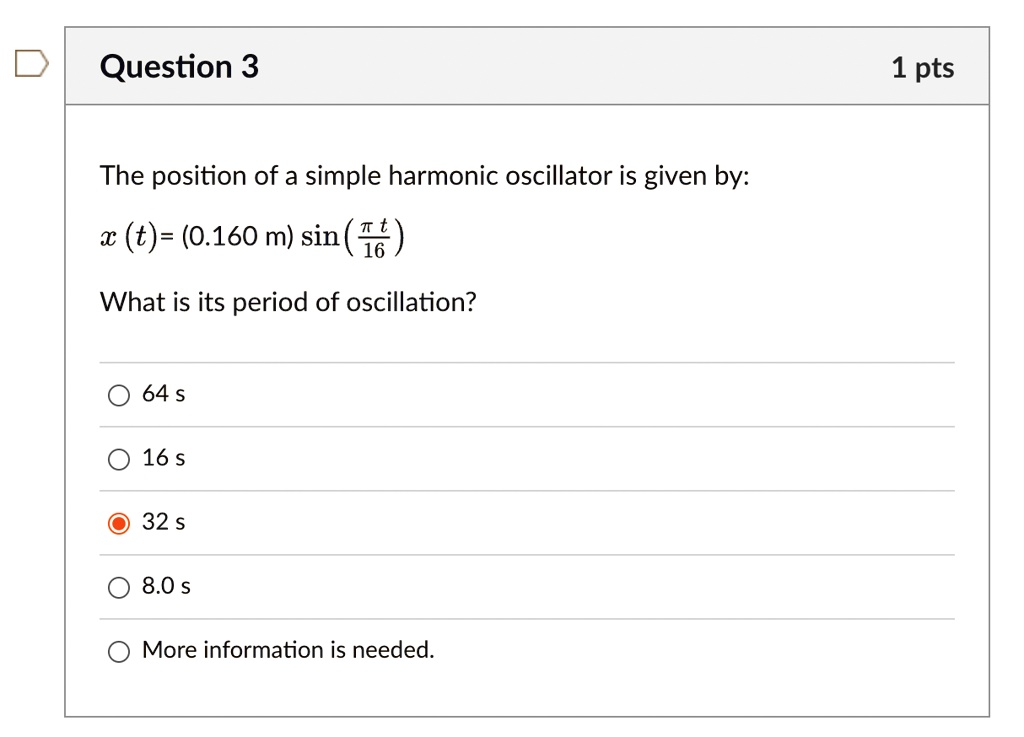This screenshot has height=737, width=1024.
Task: Click the question text about harmonic oscillator
Action: [x=424, y=176]
